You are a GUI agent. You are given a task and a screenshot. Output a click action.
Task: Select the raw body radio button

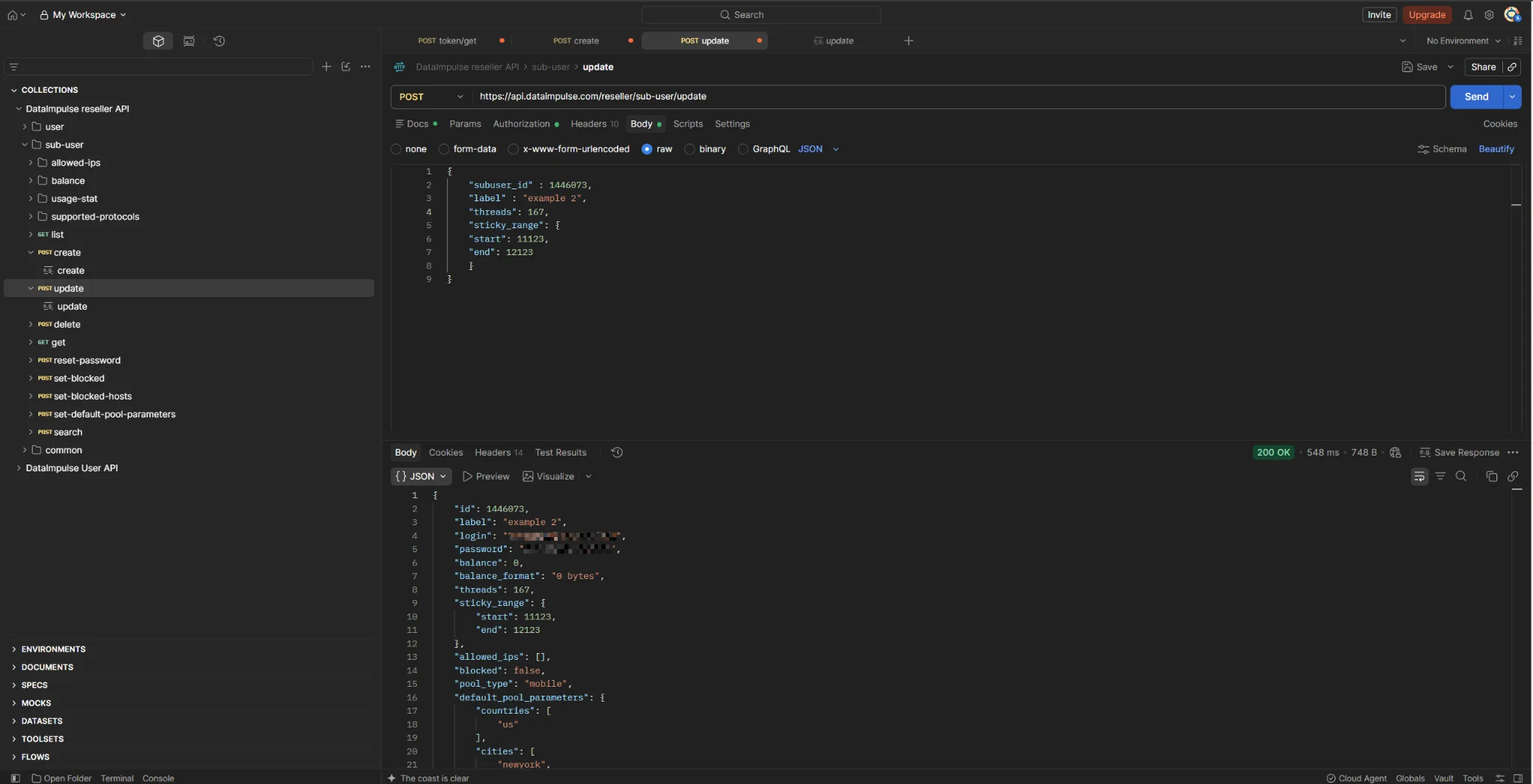tap(647, 149)
